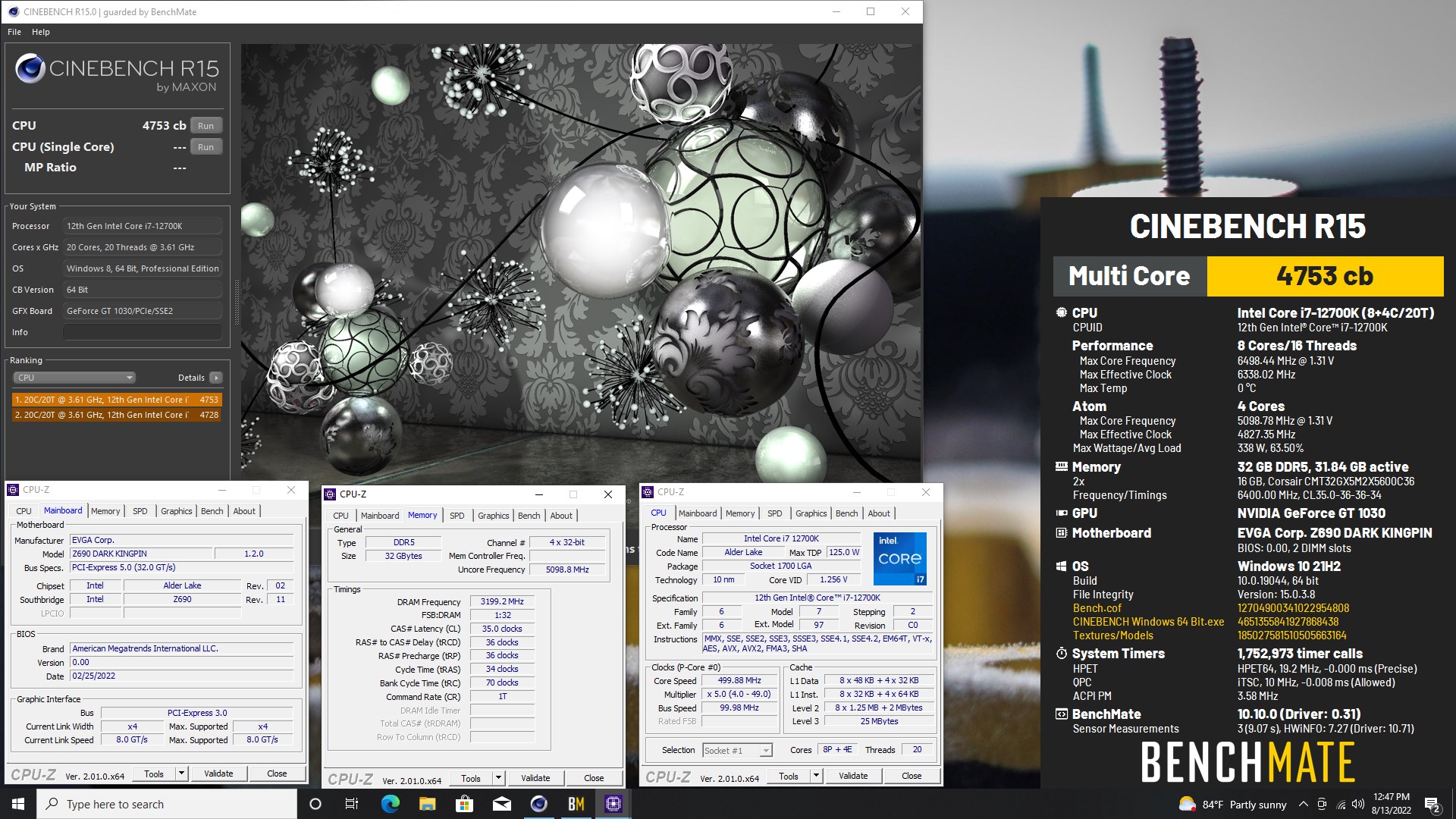
Task: Click the DRAM Frequency value 3199.2 MHz
Action: click(x=502, y=601)
